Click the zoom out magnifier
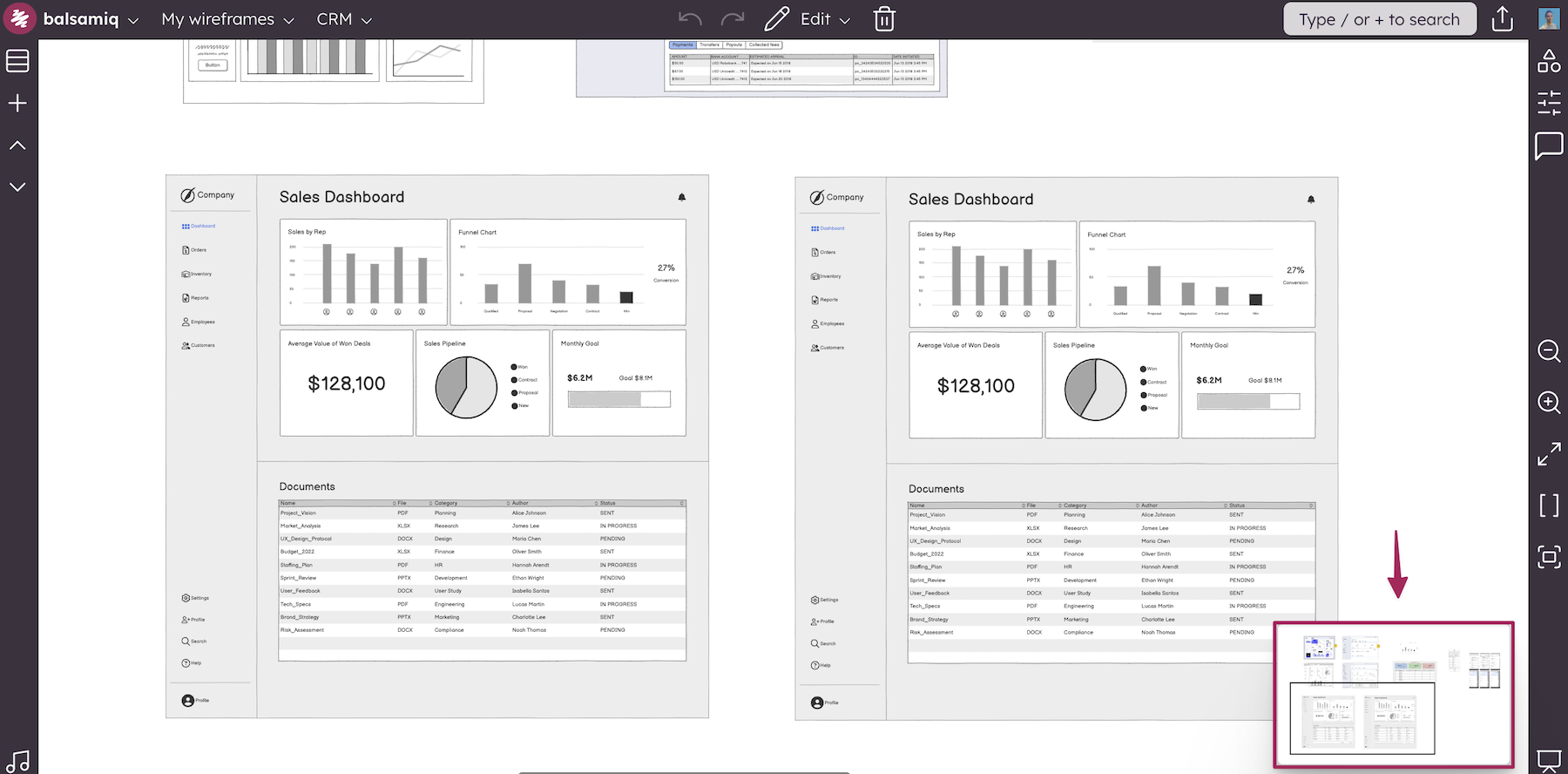The height and width of the screenshot is (774, 1568). pos(1549,351)
